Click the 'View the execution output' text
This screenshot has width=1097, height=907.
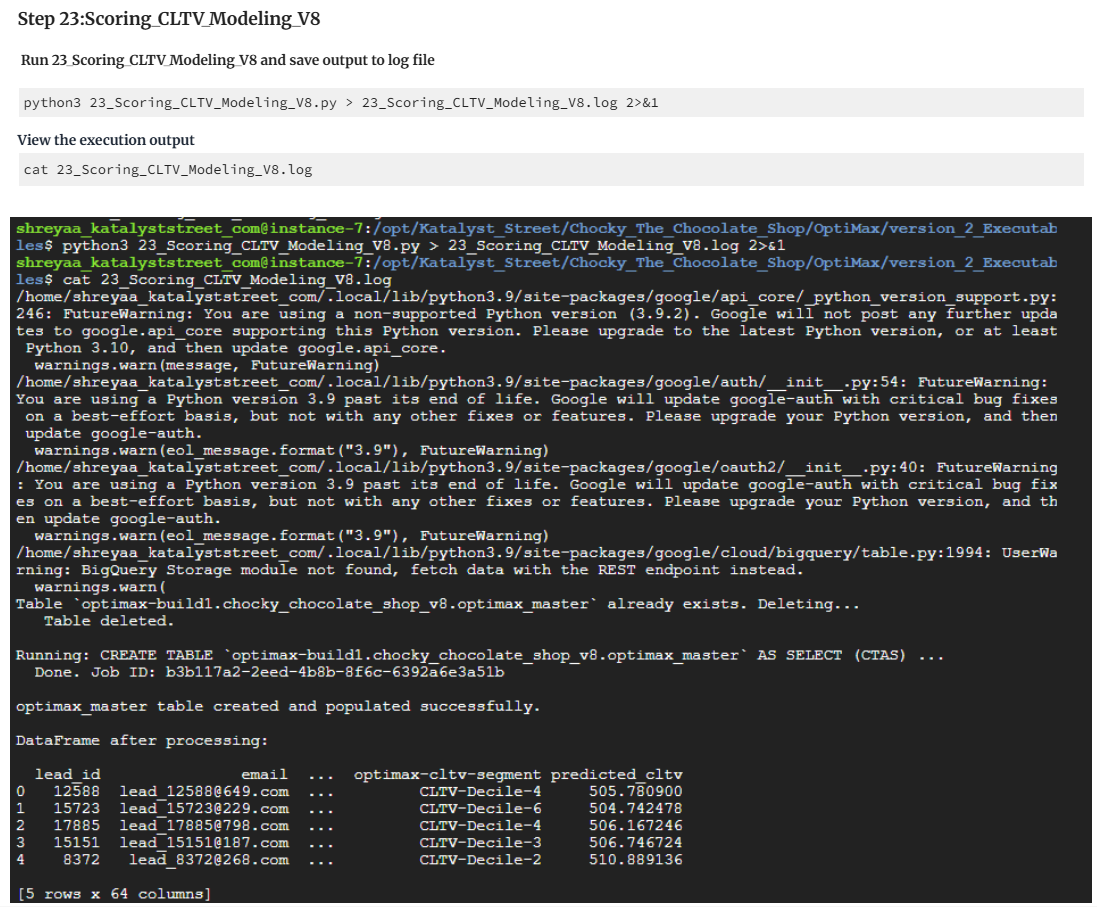(106, 140)
